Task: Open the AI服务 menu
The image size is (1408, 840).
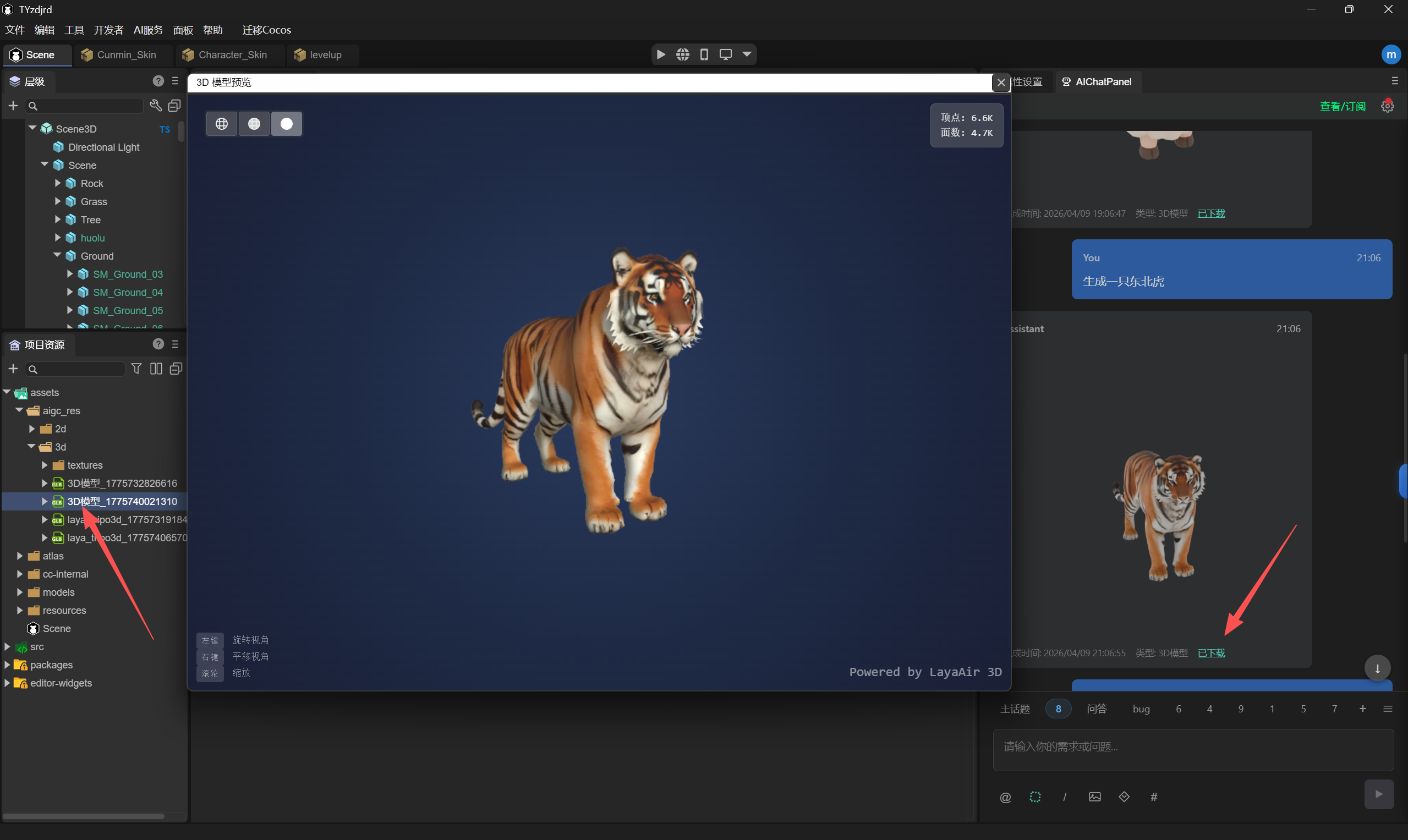Action: click(149, 30)
